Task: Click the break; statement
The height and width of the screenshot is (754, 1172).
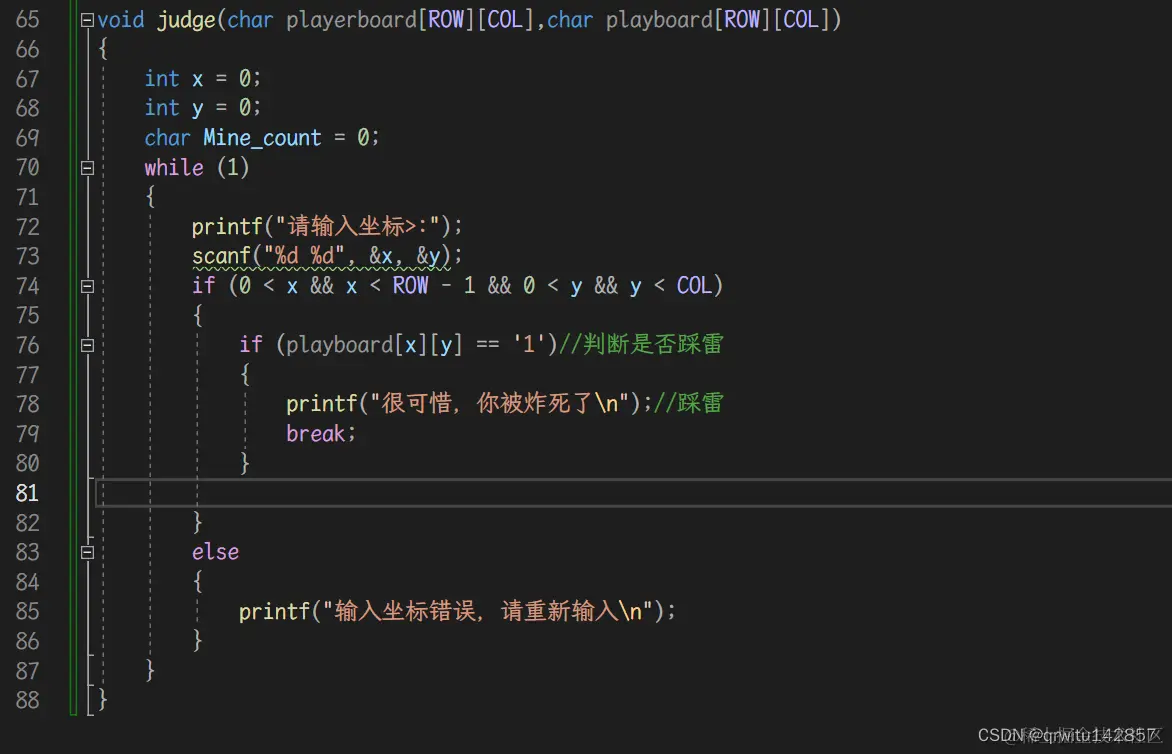Action: [x=321, y=433]
